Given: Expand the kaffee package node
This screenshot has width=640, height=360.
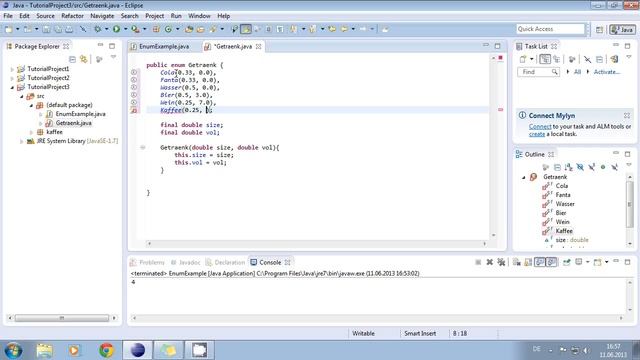Looking at the screenshot, I should pos(31,132).
